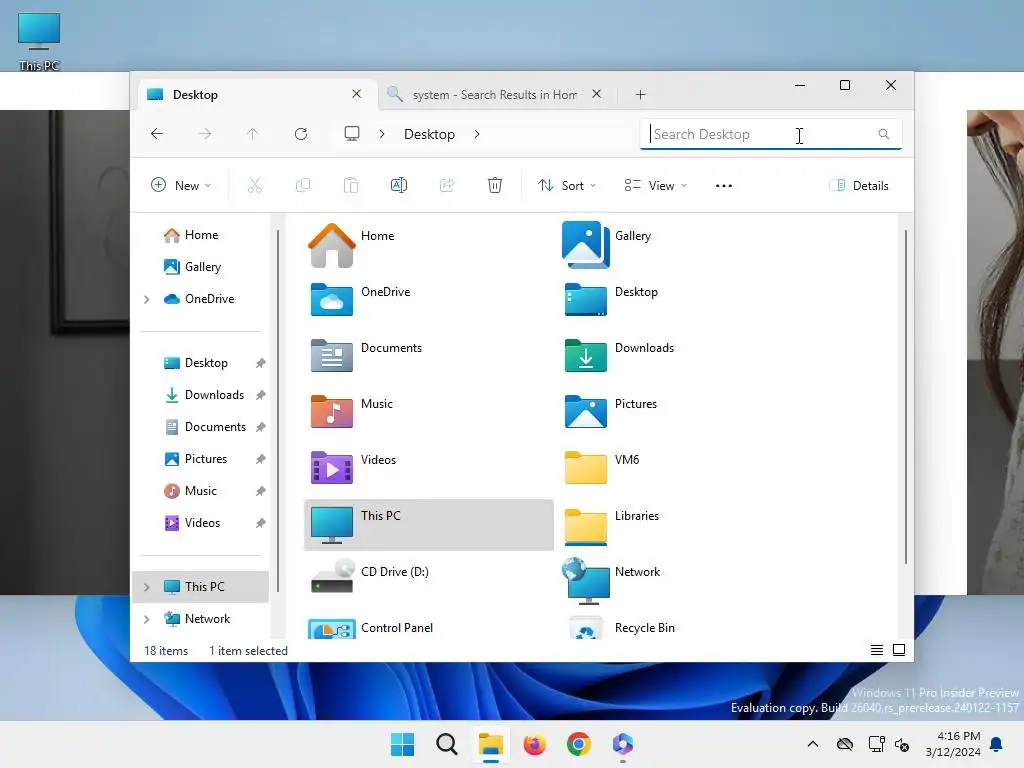Switch to large thumbnails view icon in status bar
The image size is (1024, 768).
pyautogui.click(x=899, y=650)
